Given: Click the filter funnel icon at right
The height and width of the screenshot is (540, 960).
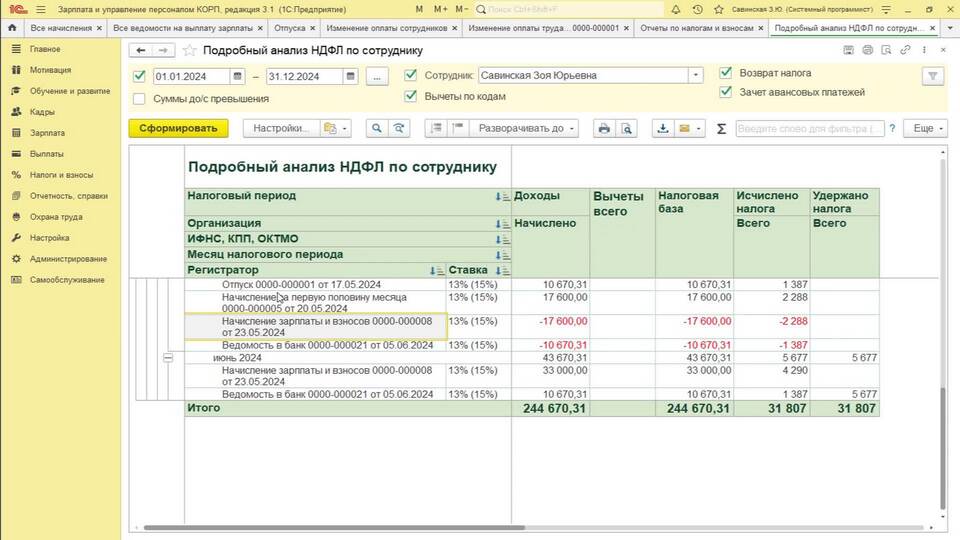Looking at the screenshot, I should [x=932, y=76].
